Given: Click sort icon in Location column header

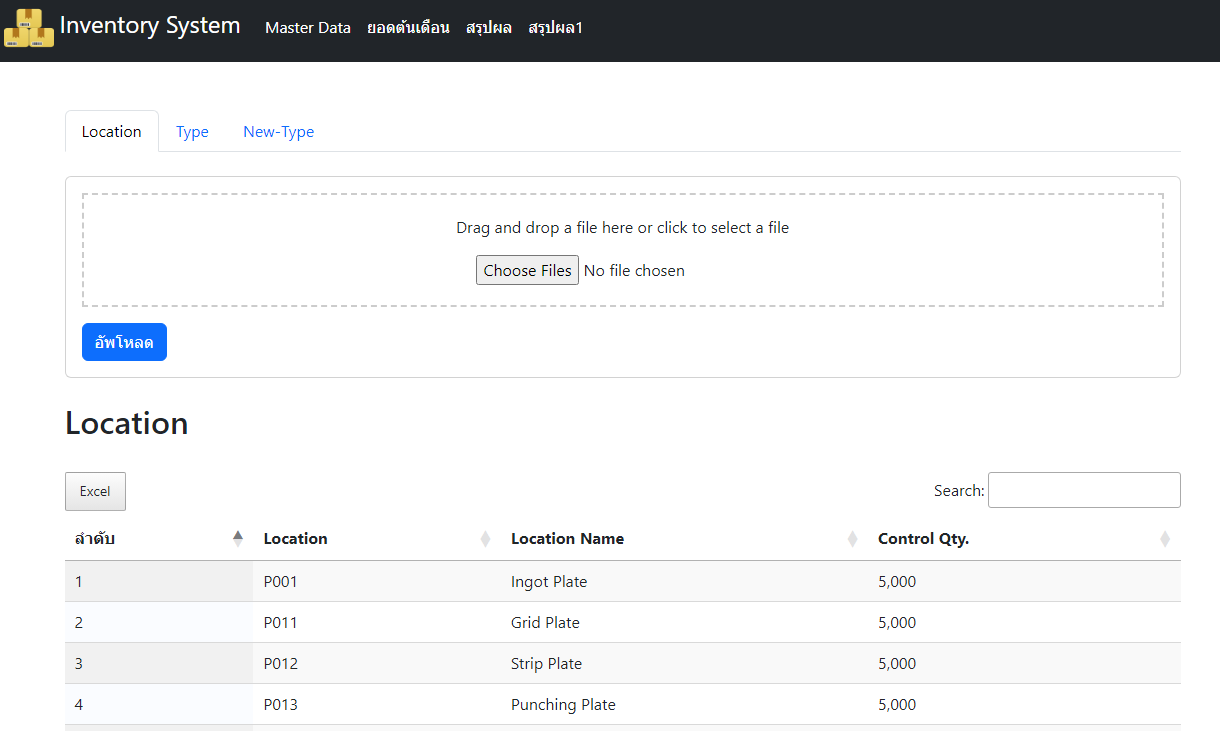Looking at the screenshot, I should click(x=485, y=539).
